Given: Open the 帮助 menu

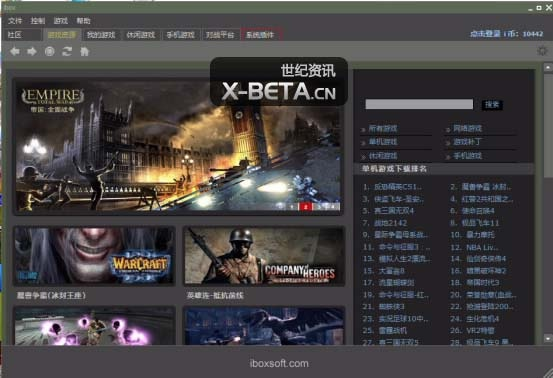Looking at the screenshot, I should pos(84,21).
